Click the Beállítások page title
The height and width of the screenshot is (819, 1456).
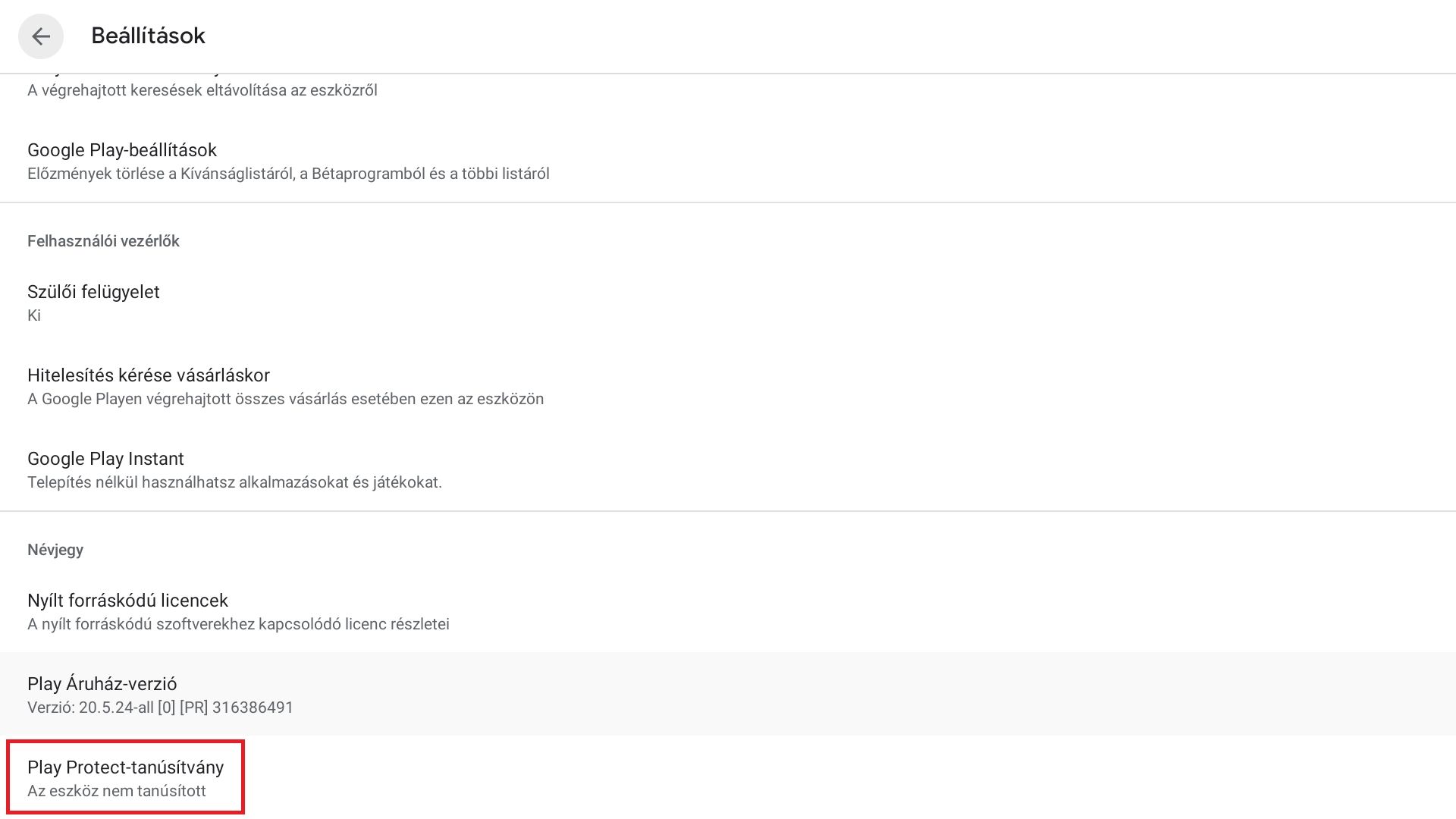click(x=148, y=36)
